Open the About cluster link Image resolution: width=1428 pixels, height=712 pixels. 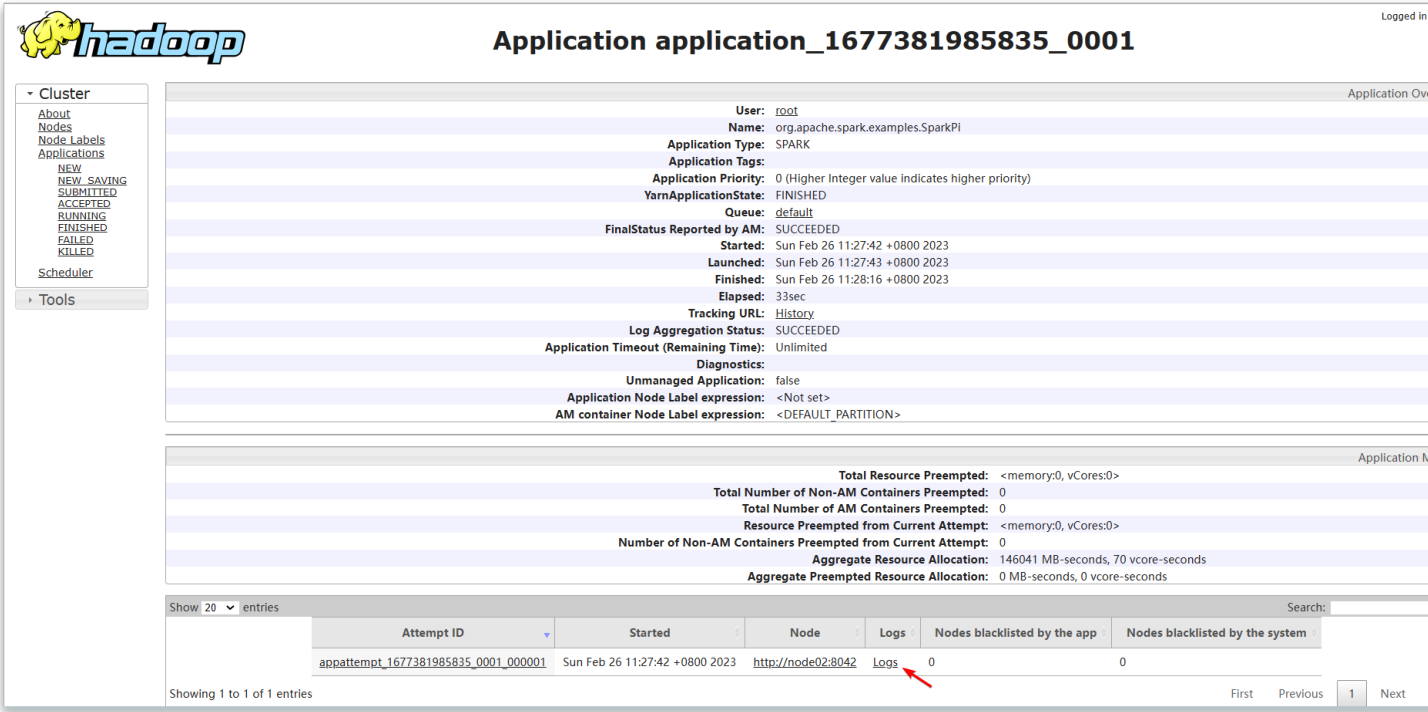(54, 114)
